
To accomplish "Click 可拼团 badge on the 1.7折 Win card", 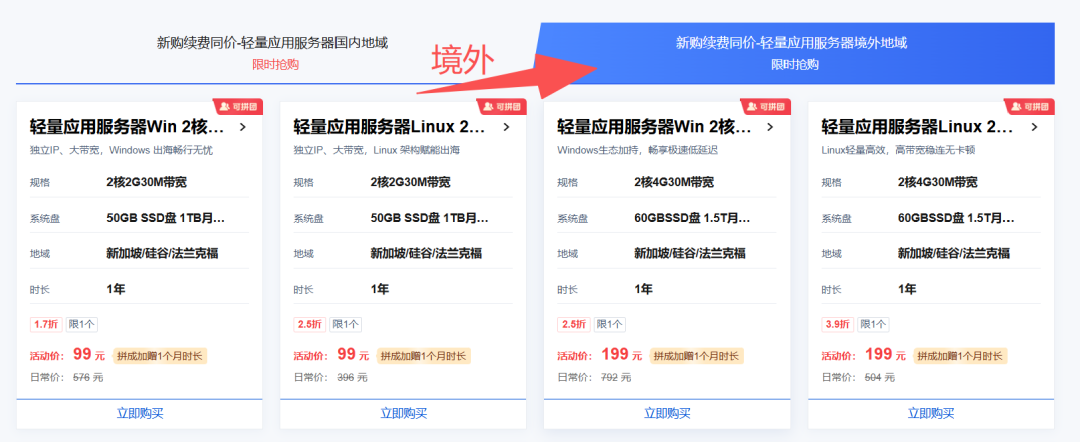I will 238,107.
